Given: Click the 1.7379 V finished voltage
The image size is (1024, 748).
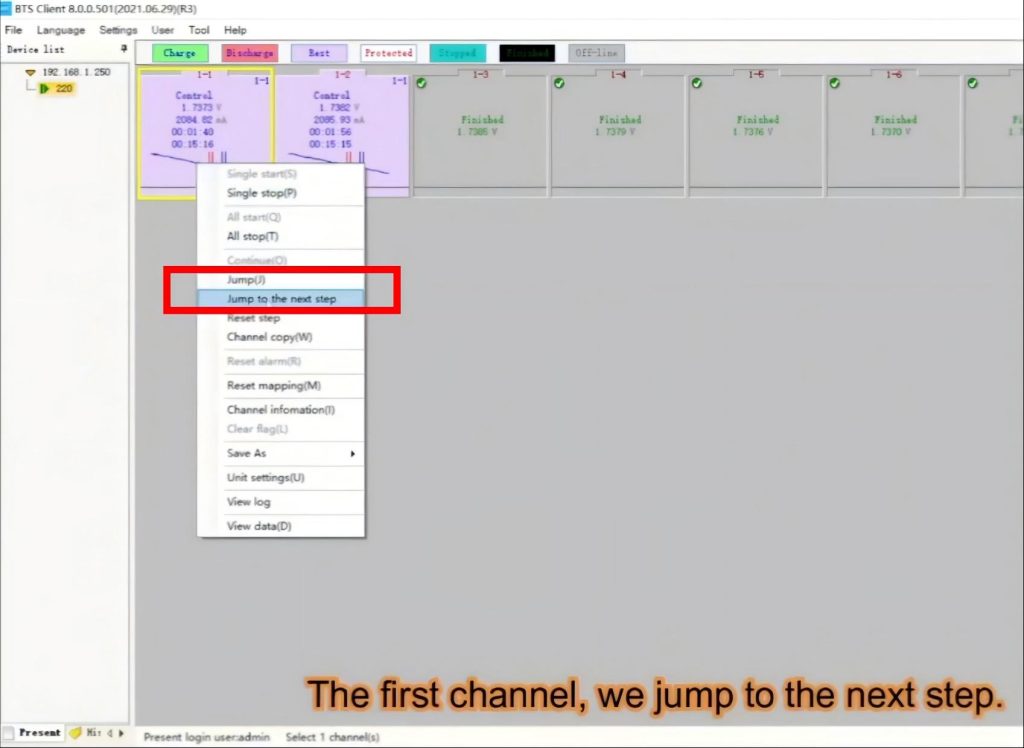Looking at the screenshot, I should 616,132.
